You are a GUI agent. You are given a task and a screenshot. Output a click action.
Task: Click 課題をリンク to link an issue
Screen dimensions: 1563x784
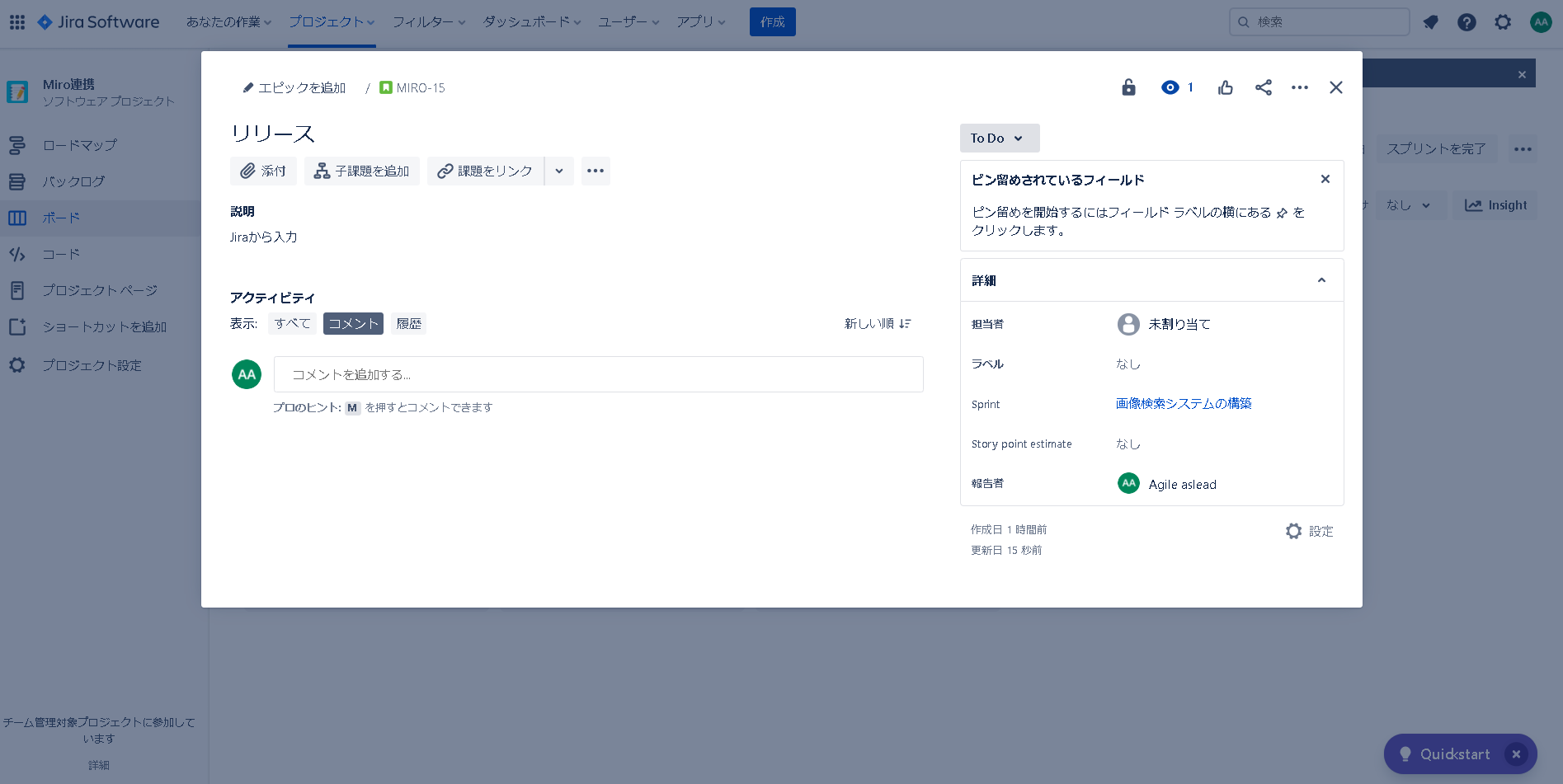pyautogui.click(x=485, y=171)
